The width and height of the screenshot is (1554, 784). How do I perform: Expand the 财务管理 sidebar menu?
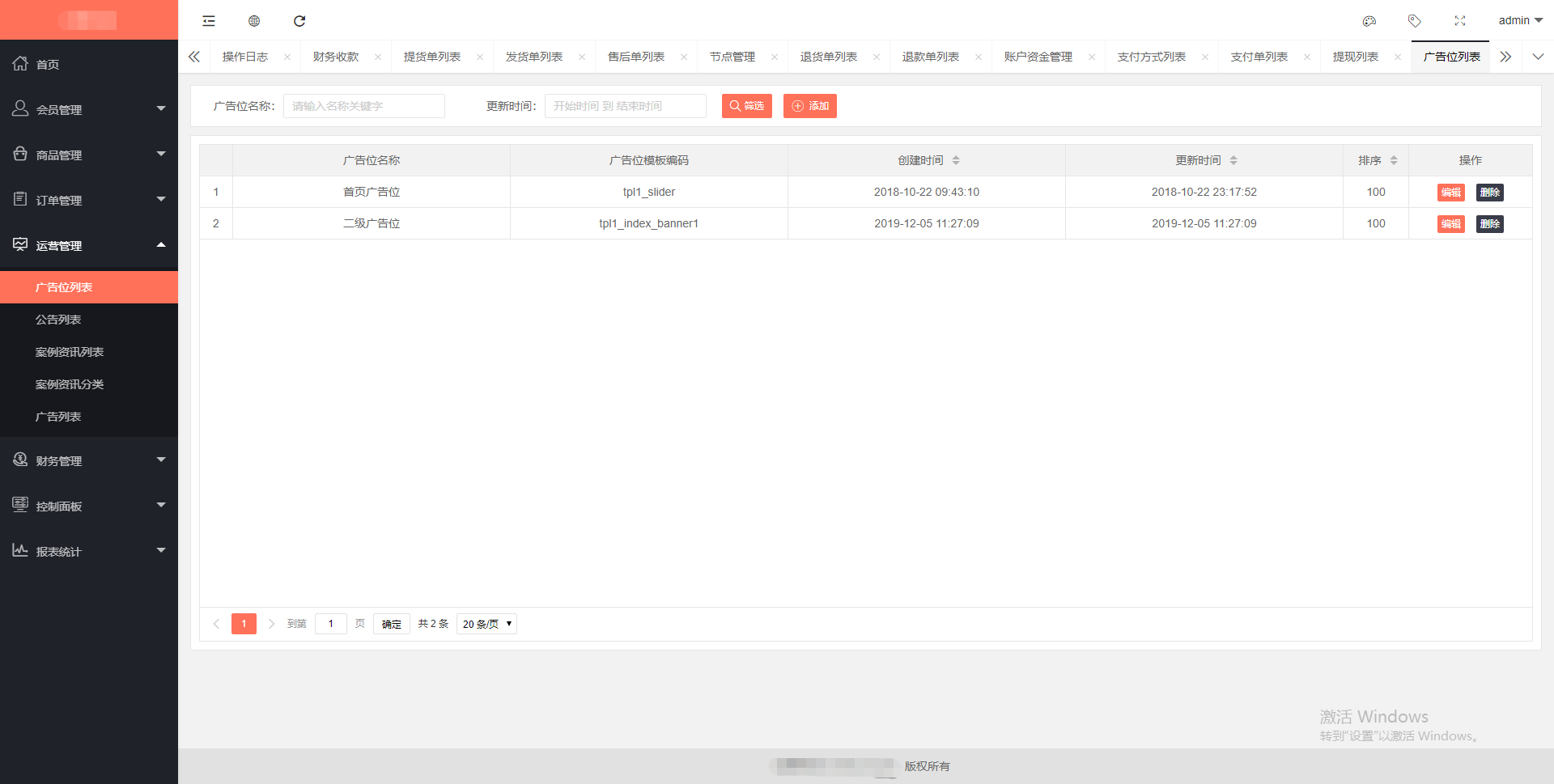(89, 460)
